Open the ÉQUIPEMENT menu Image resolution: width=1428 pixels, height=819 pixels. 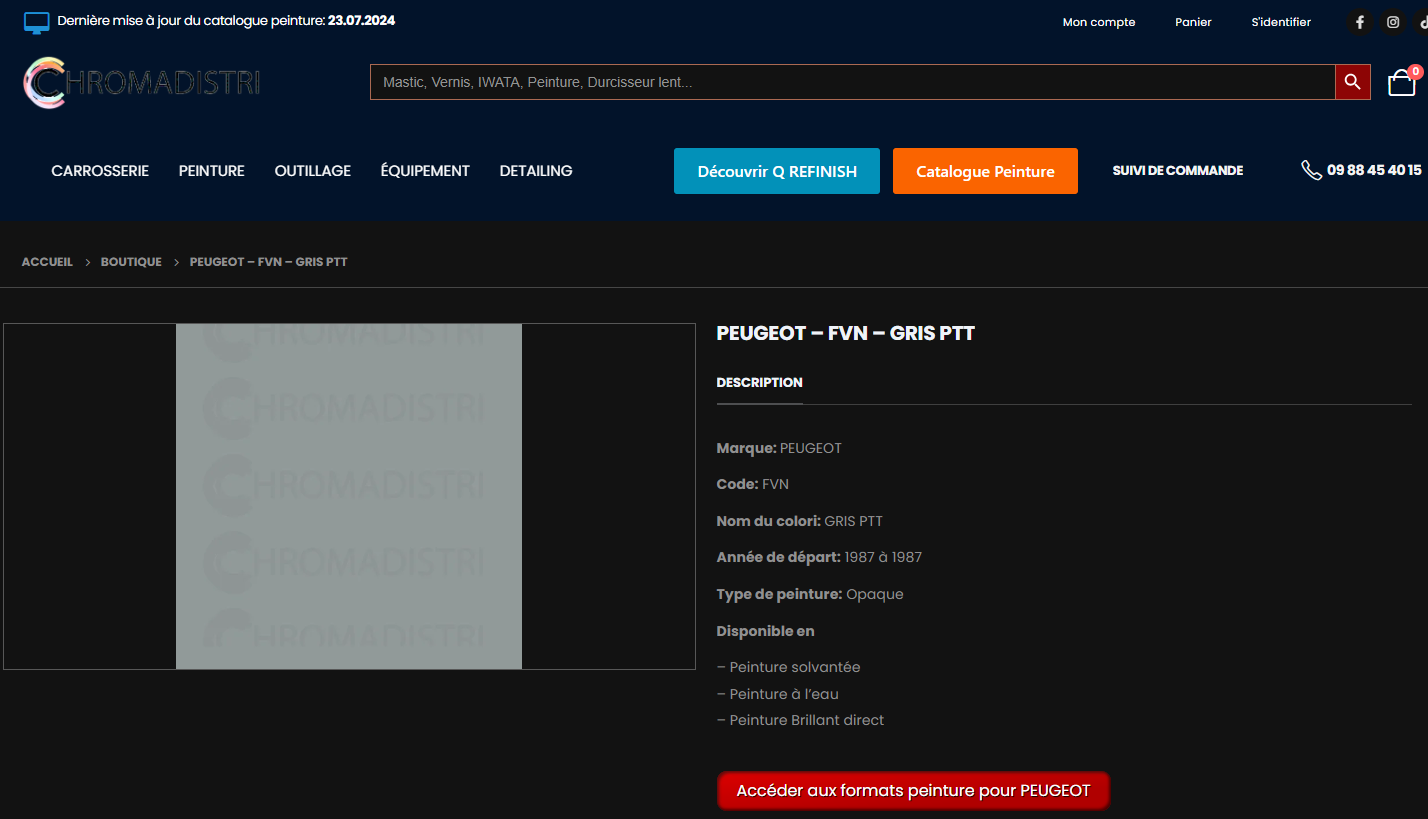click(425, 171)
